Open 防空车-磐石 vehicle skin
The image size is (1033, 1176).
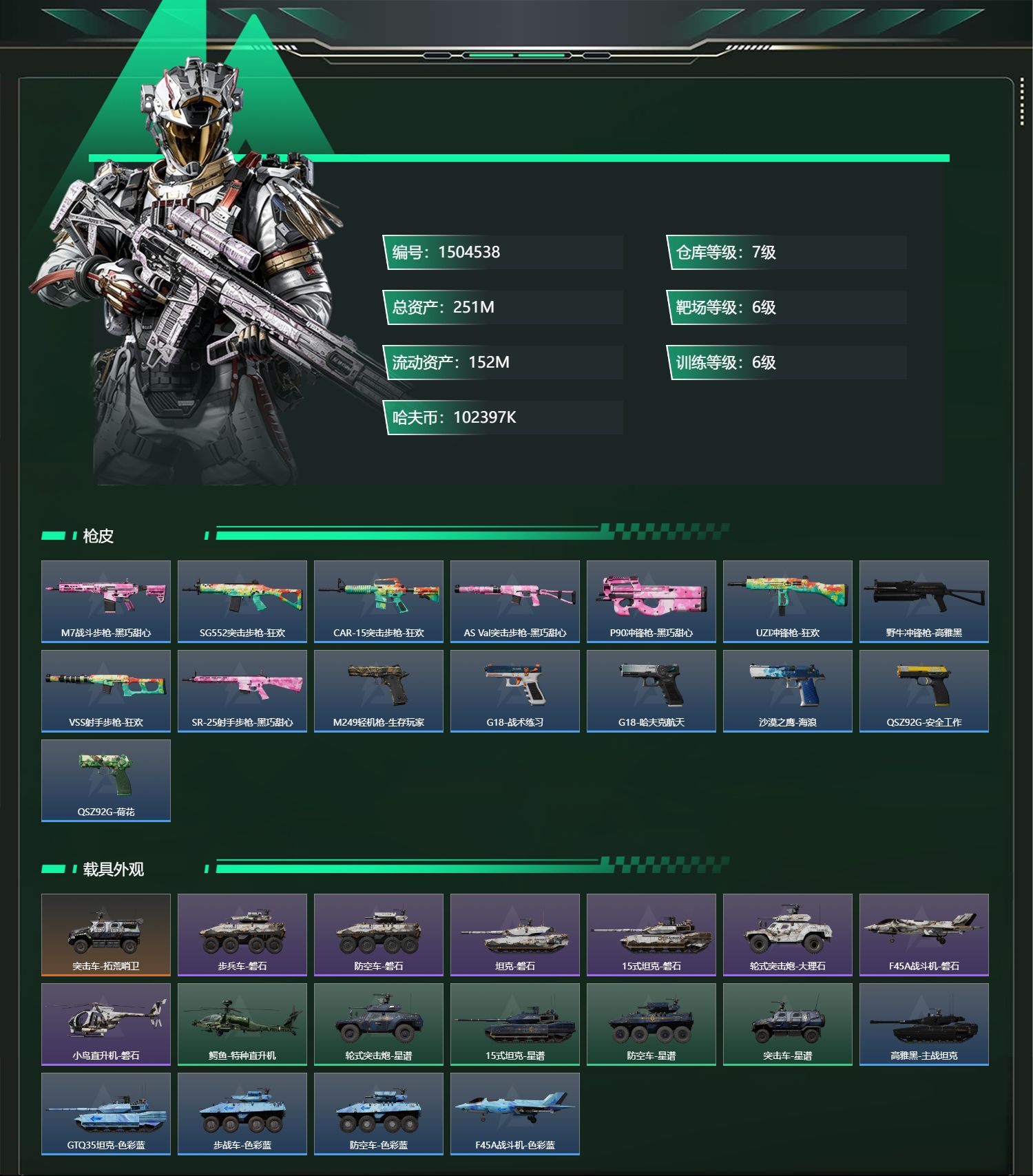click(379, 935)
